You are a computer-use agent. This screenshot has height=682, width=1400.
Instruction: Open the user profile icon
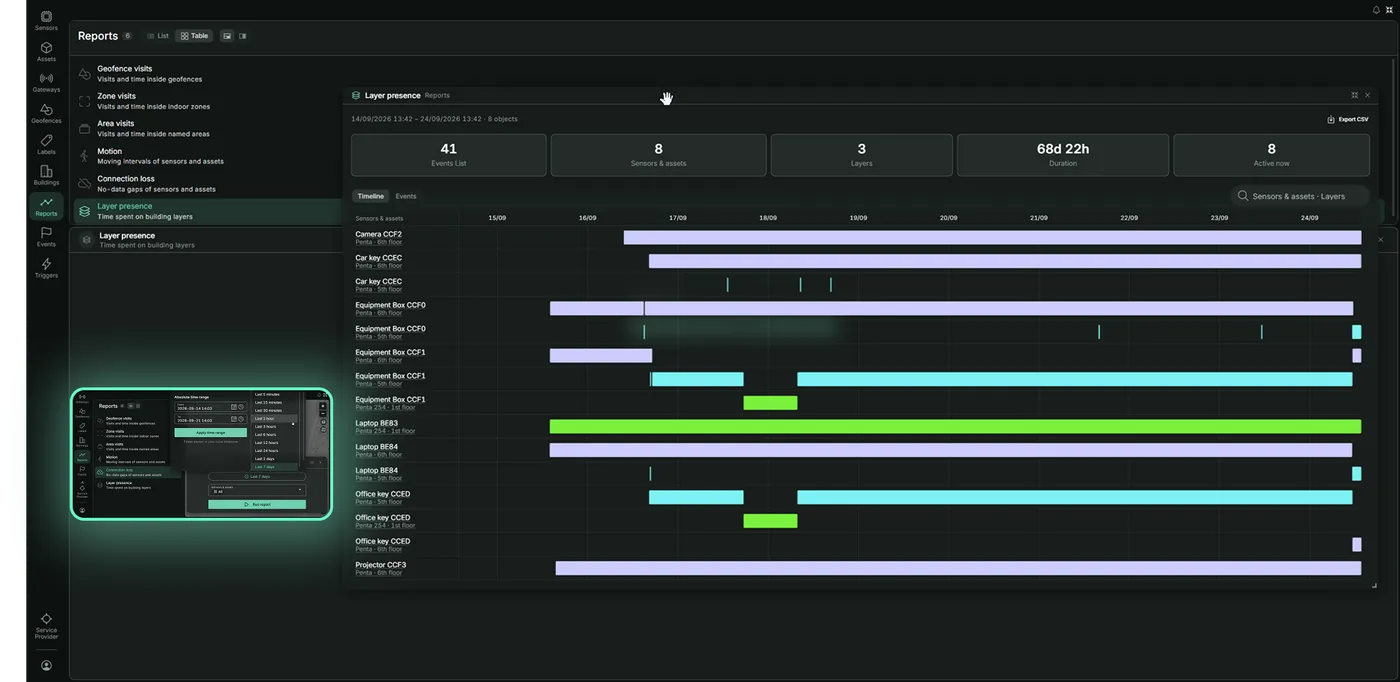pos(46,665)
